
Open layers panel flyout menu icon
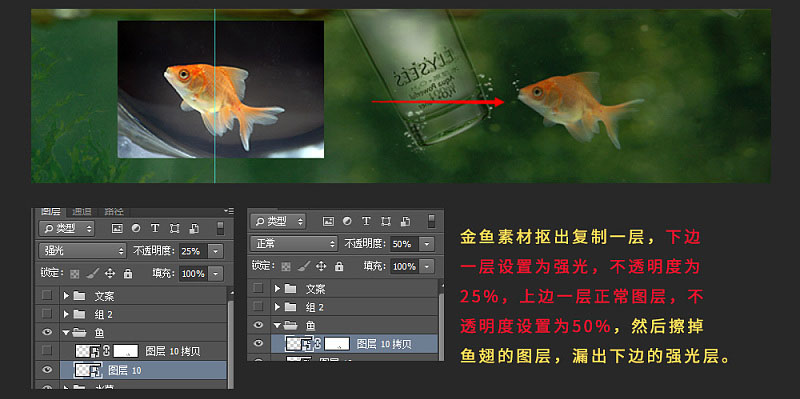coord(229,211)
